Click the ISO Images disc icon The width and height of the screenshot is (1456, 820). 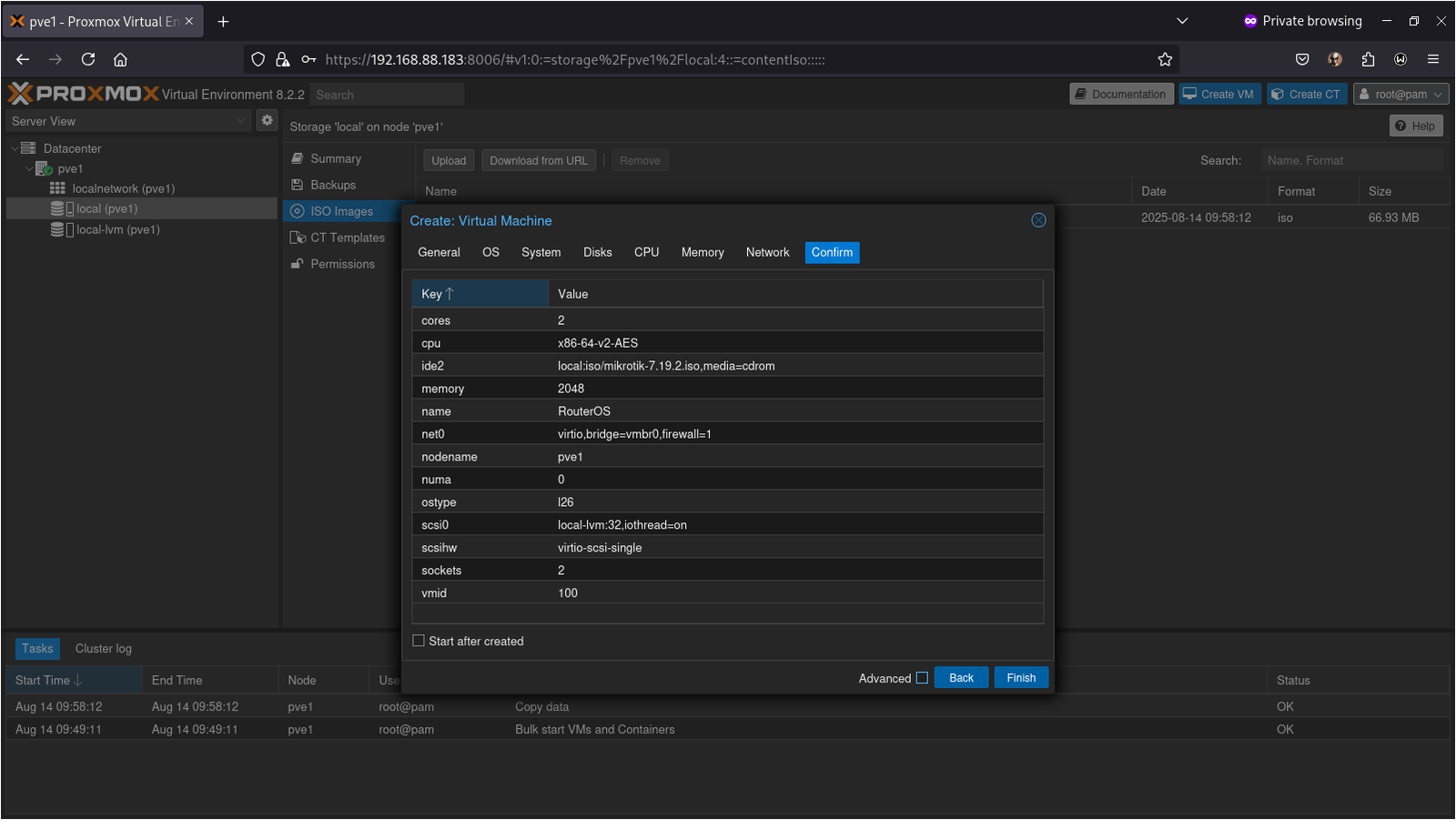pos(297,211)
